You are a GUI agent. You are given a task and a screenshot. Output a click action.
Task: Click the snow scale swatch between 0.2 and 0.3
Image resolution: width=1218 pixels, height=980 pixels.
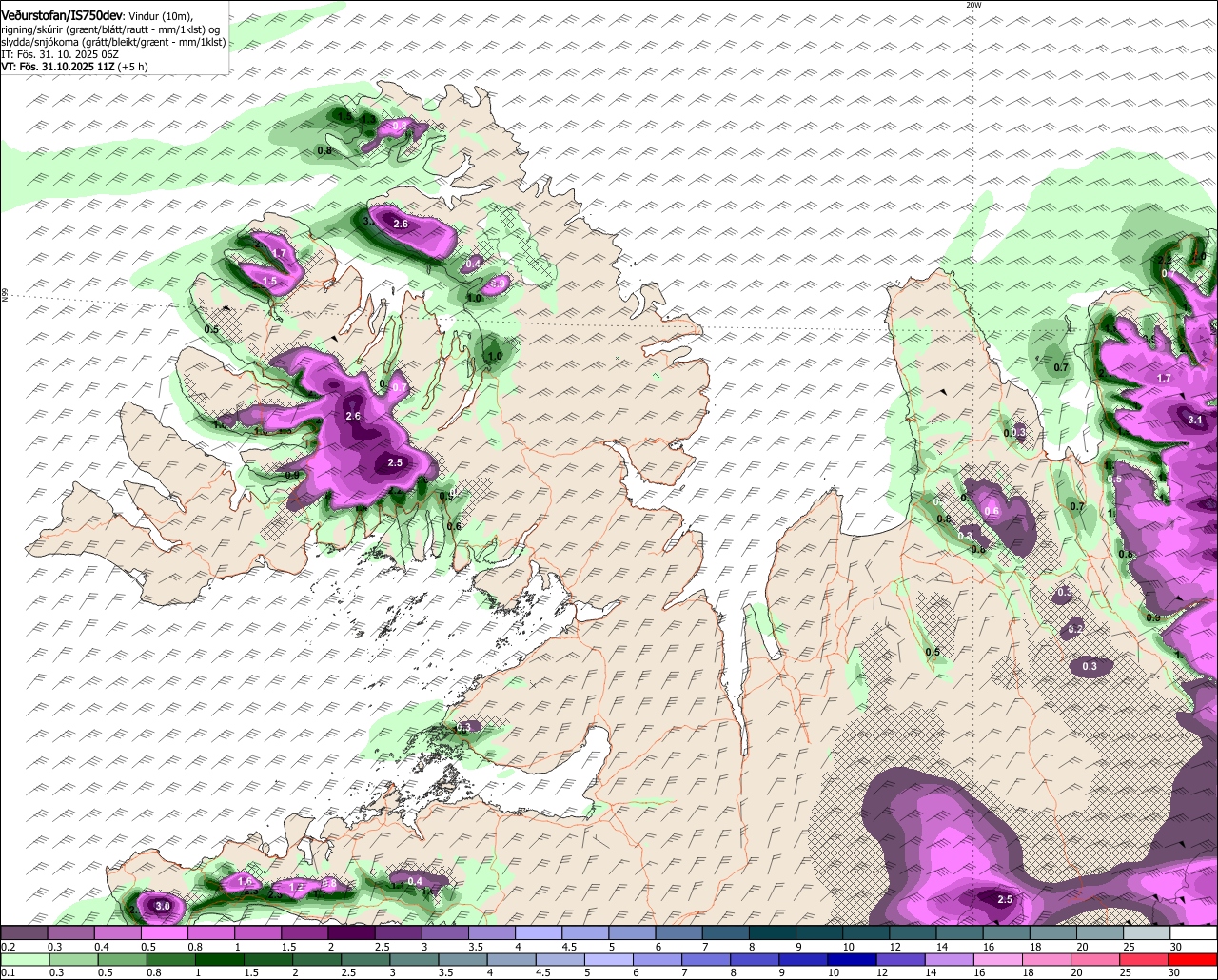click(x=25, y=933)
